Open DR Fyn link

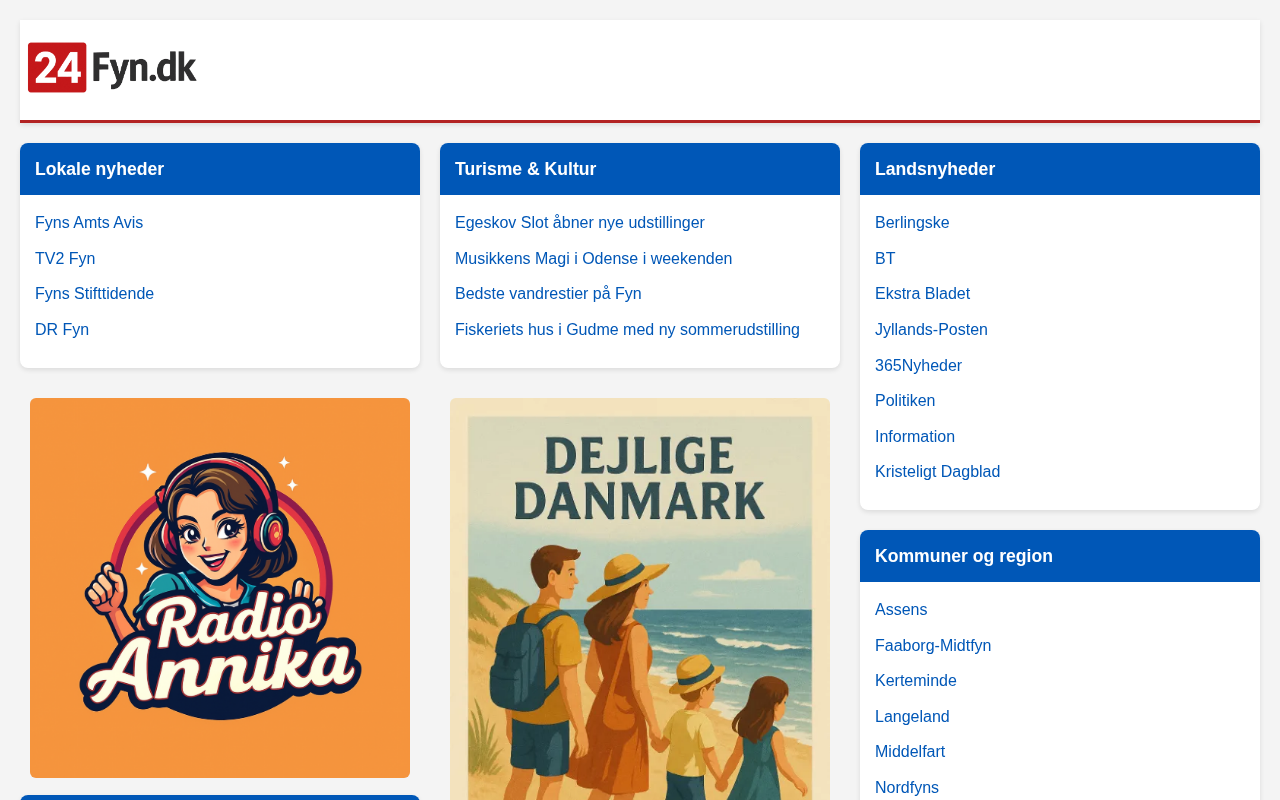(x=62, y=330)
